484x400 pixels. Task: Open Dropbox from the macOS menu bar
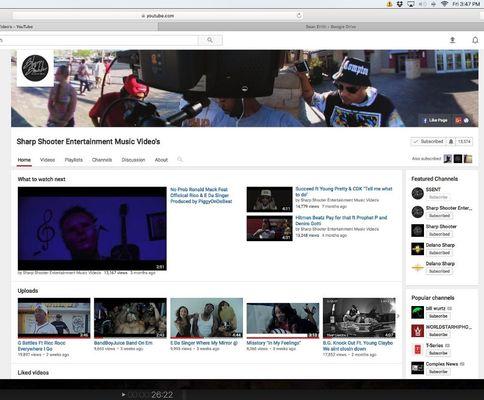[400, 4]
